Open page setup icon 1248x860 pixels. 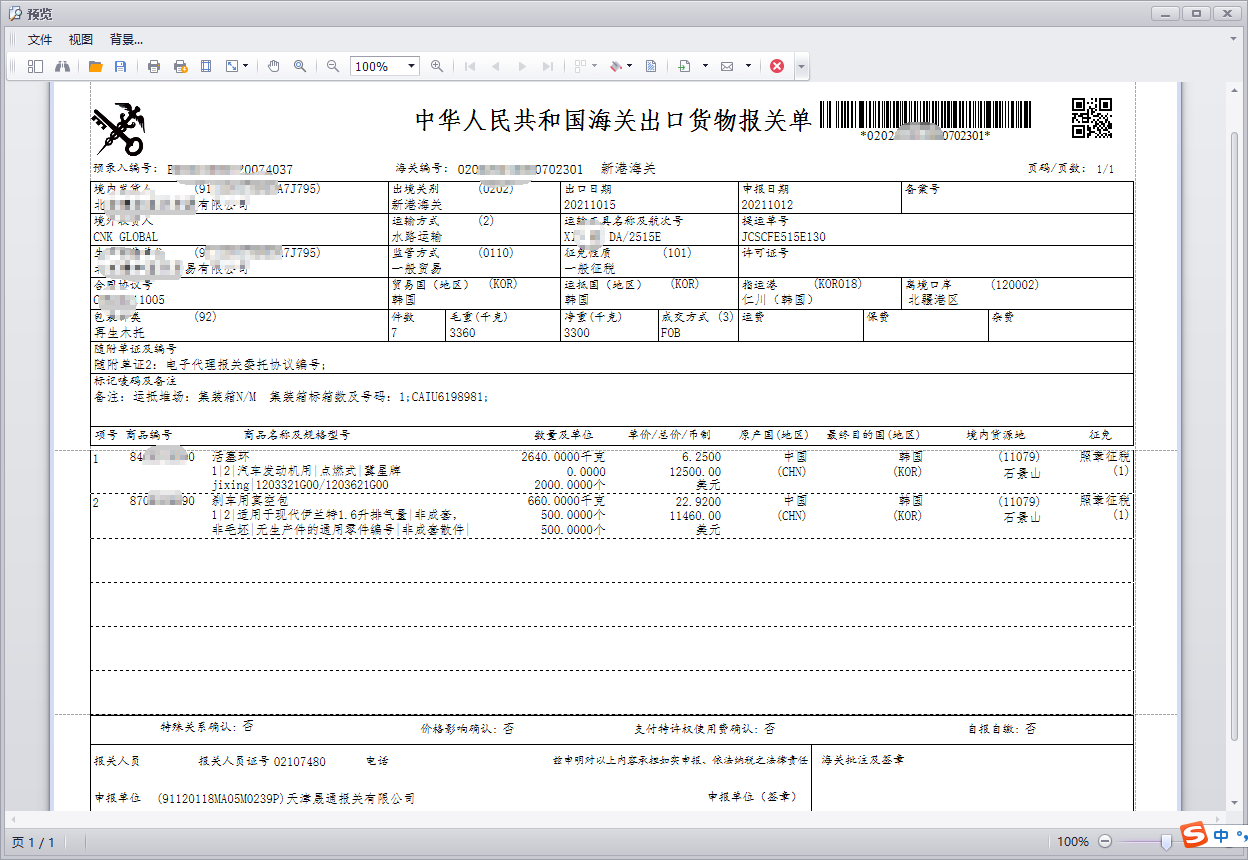click(x=206, y=66)
